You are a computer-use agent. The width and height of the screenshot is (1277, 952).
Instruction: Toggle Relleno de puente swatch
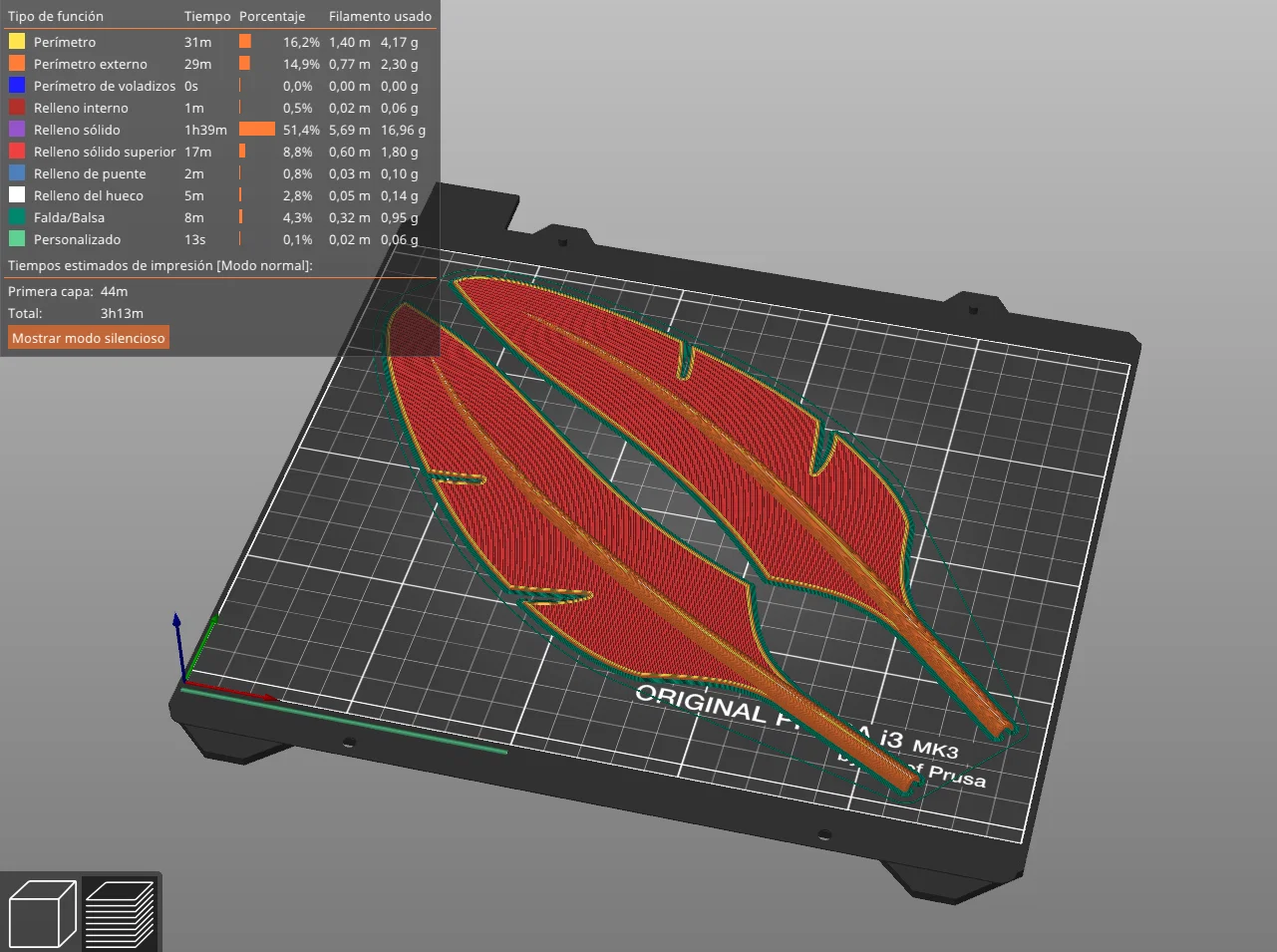coord(17,173)
